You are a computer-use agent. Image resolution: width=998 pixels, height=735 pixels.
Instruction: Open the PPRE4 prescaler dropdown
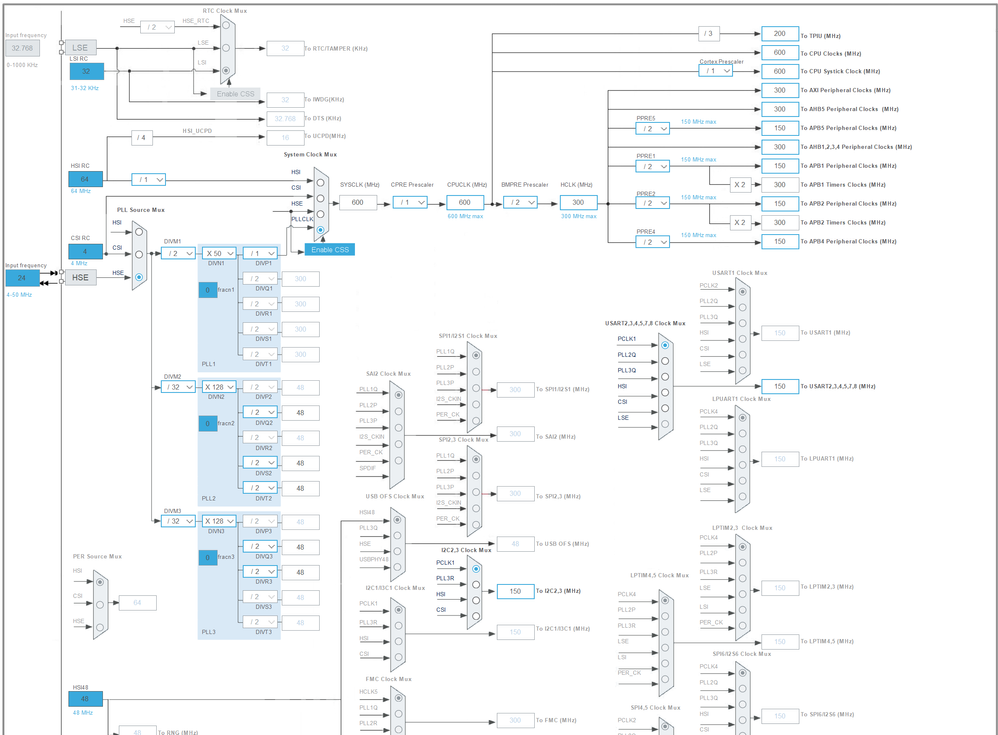[x=652, y=242]
